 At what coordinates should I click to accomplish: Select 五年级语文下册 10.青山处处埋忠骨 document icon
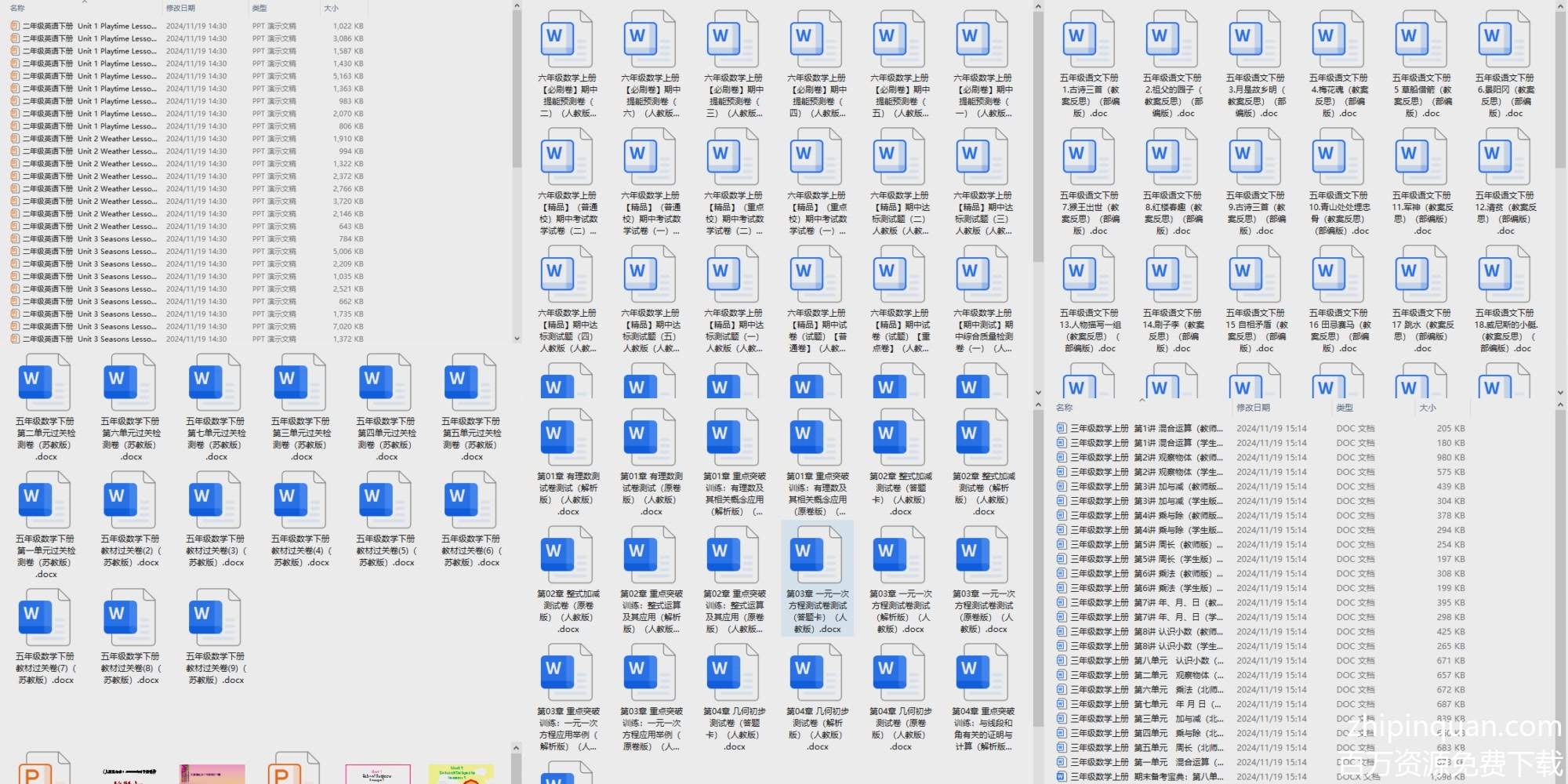(x=1338, y=156)
